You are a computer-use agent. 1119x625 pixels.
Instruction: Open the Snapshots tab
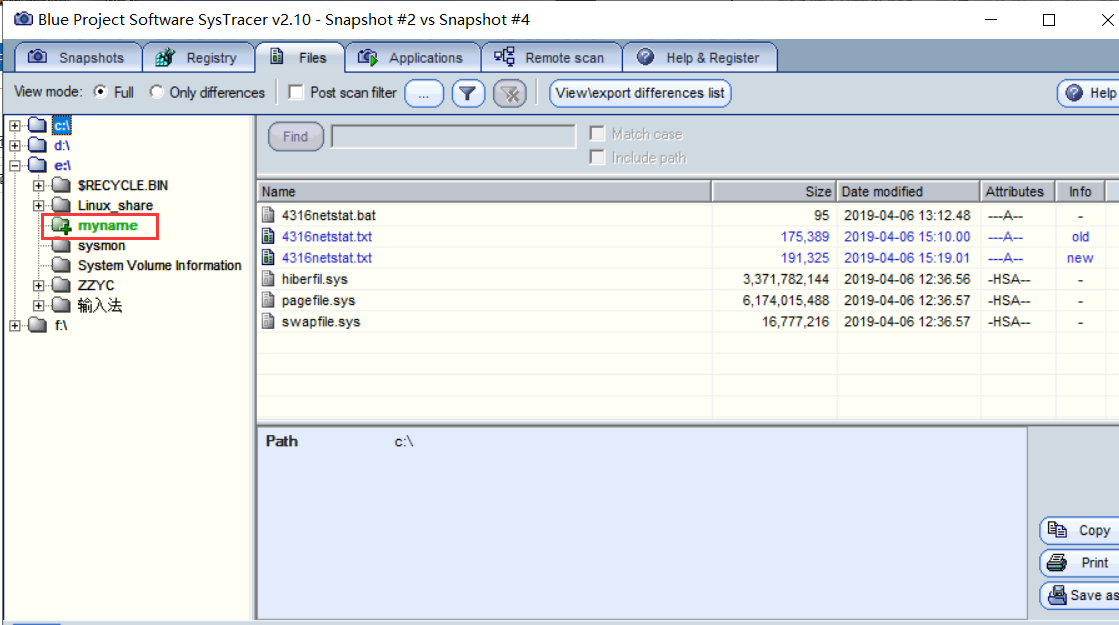pos(77,58)
